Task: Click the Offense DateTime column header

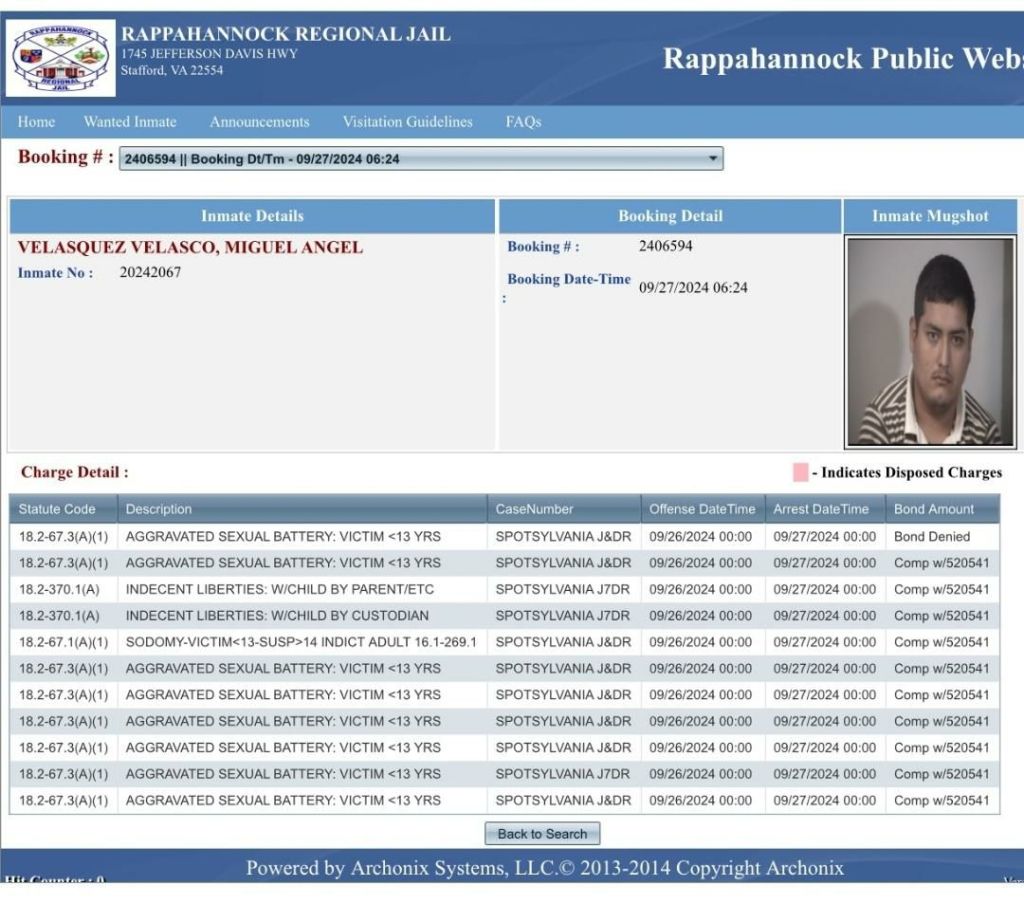Action: point(702,509)
